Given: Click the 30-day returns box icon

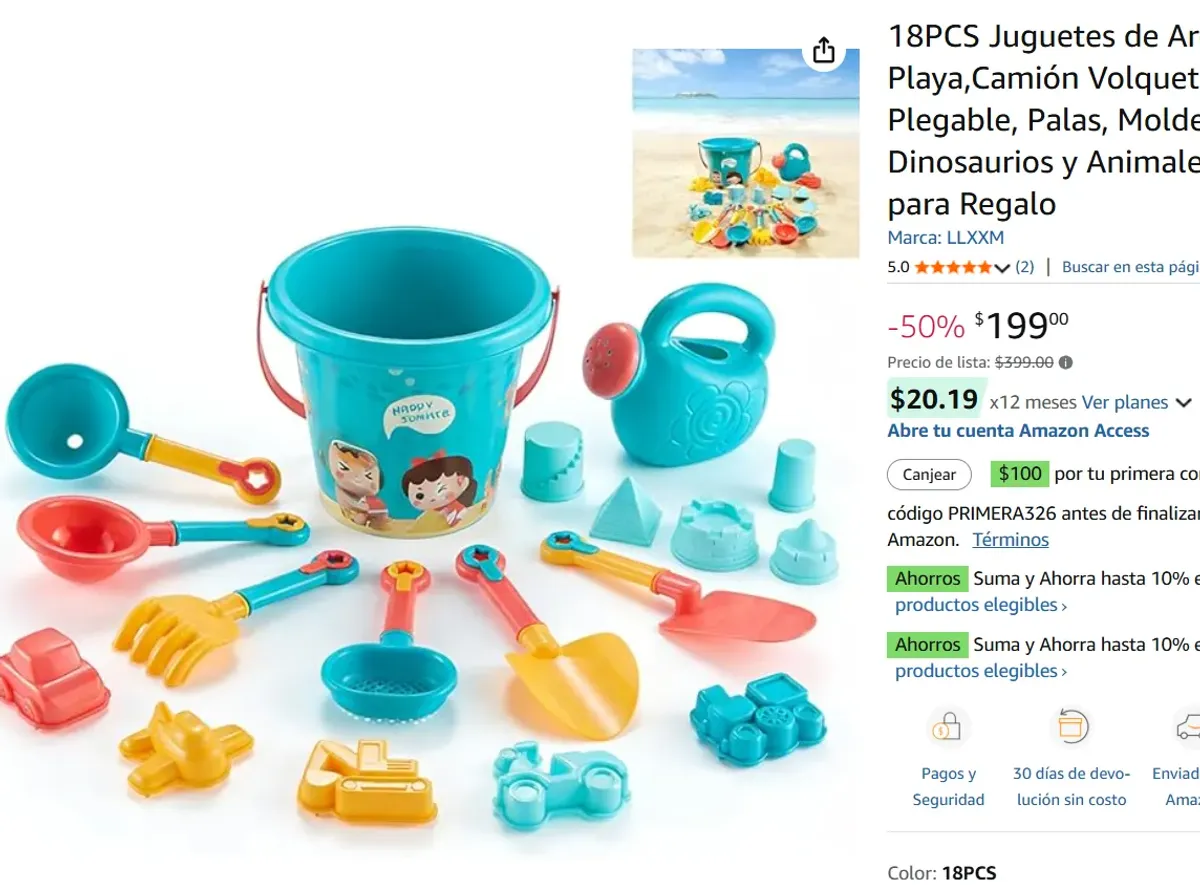Looking at the screenshot, I should coord(1070,727).
